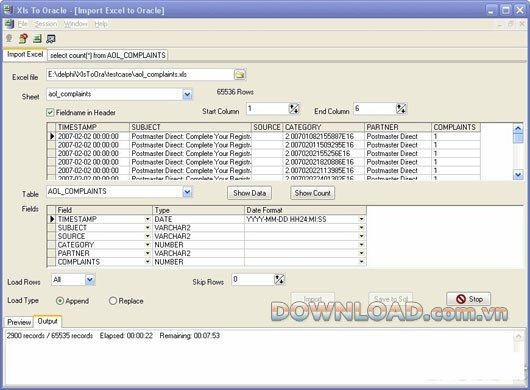Minimize the inner Import Excel child window
The height and width of the screenshot is (390, 530).
(x=500, y=24)
